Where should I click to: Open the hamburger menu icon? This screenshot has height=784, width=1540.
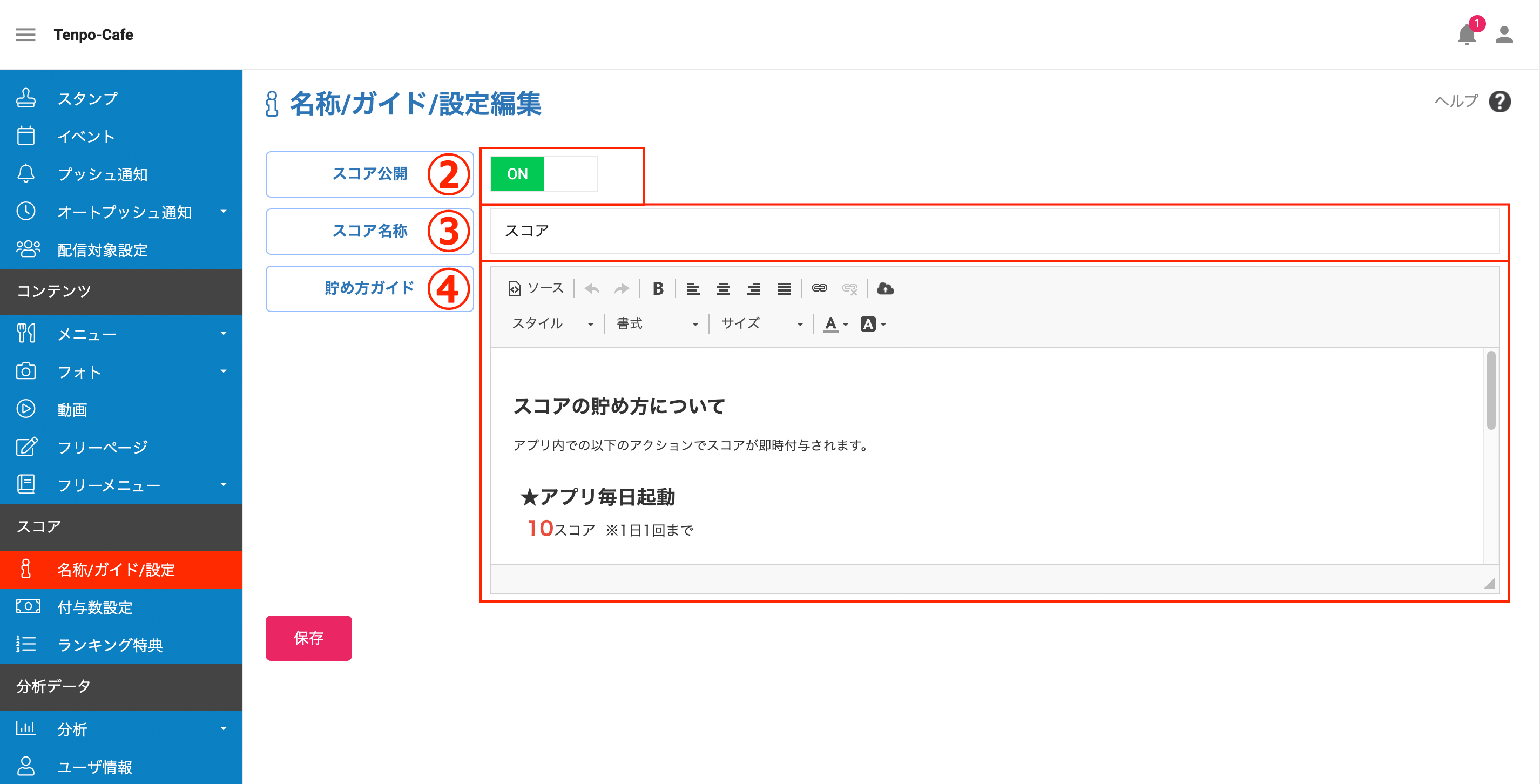pyautogui.click(x=26, y=35)
